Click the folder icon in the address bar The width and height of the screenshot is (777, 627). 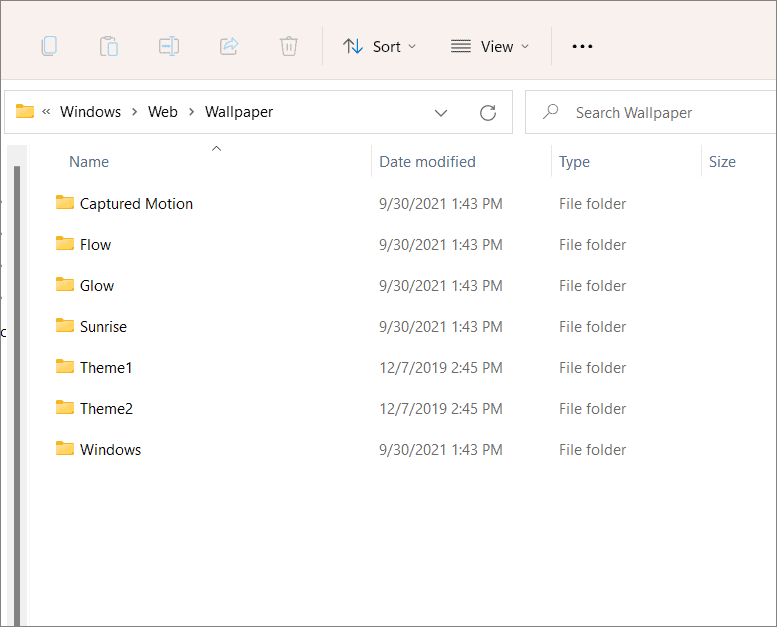click(25, 111)
